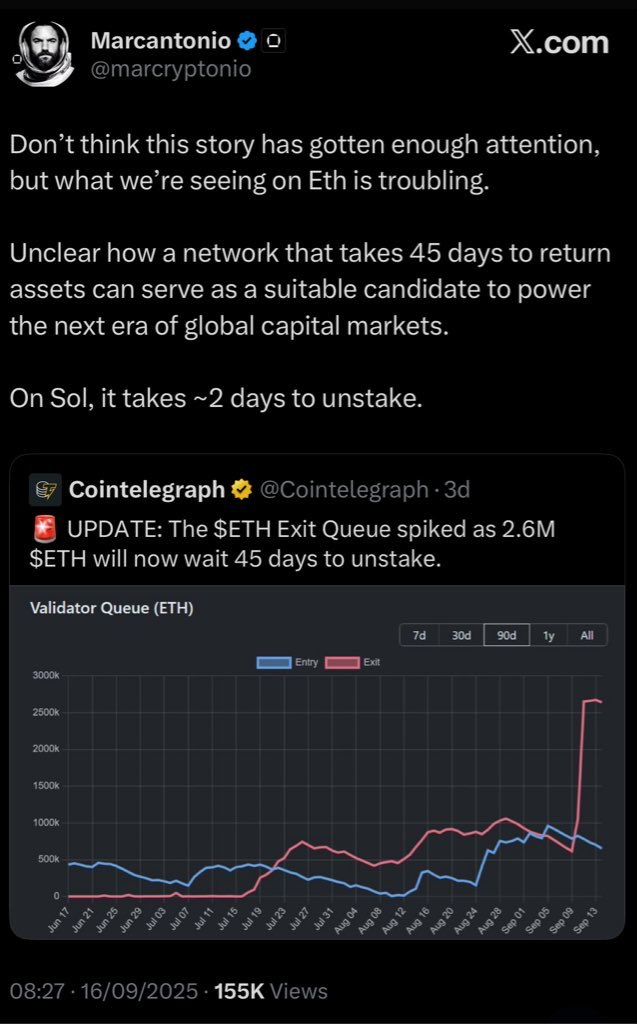Select the 7d chart range
Image resolution: width=637 pixels, height=1024 pixels.
(x=420, y=635)
